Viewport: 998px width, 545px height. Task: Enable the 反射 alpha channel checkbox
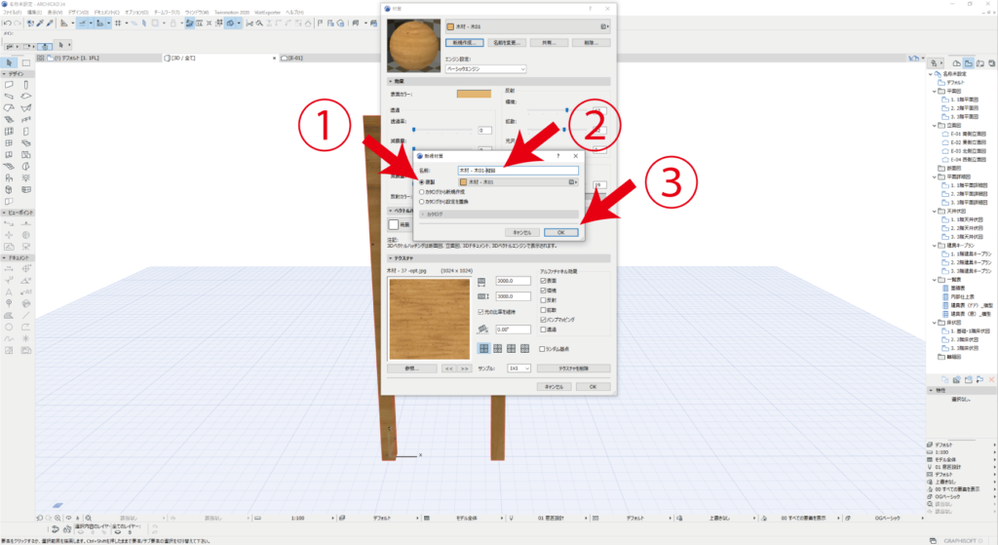(543, 300)
